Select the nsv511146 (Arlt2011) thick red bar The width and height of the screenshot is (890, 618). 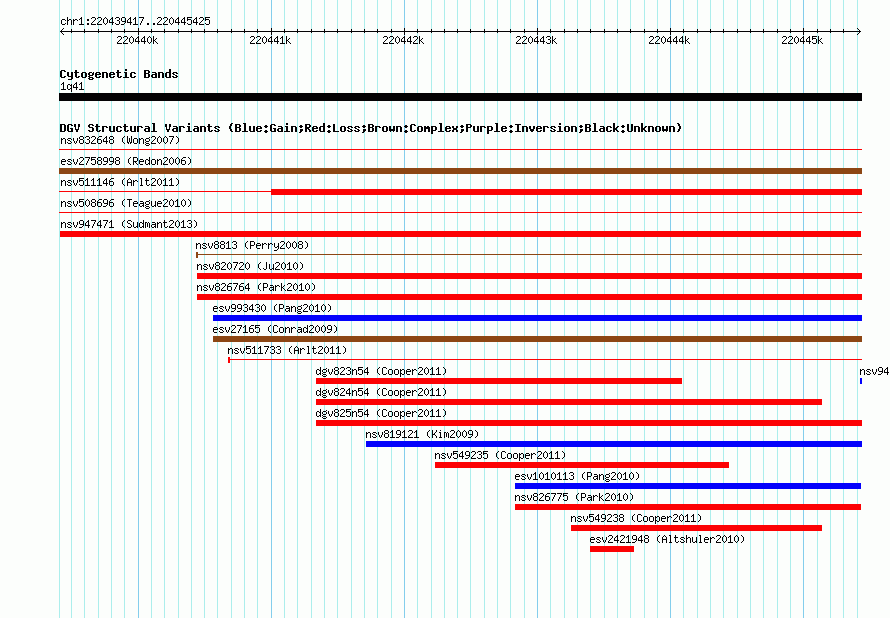(x=566, y=192)
